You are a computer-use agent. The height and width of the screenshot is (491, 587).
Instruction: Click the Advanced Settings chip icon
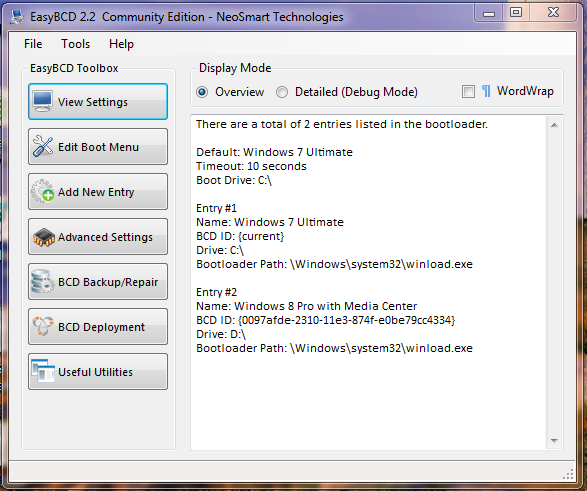point(43,237)
